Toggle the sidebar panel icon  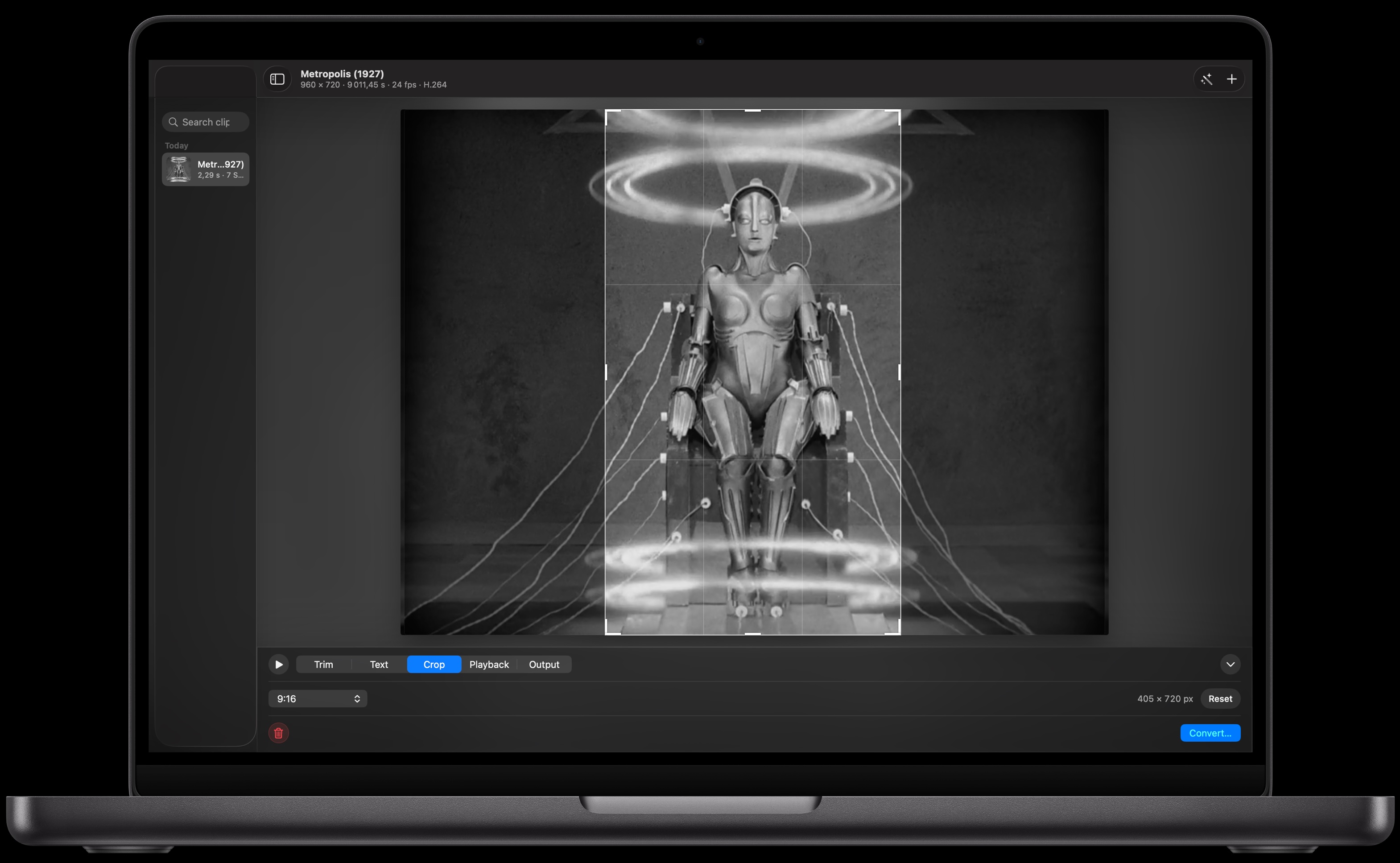tap(277, 79)
